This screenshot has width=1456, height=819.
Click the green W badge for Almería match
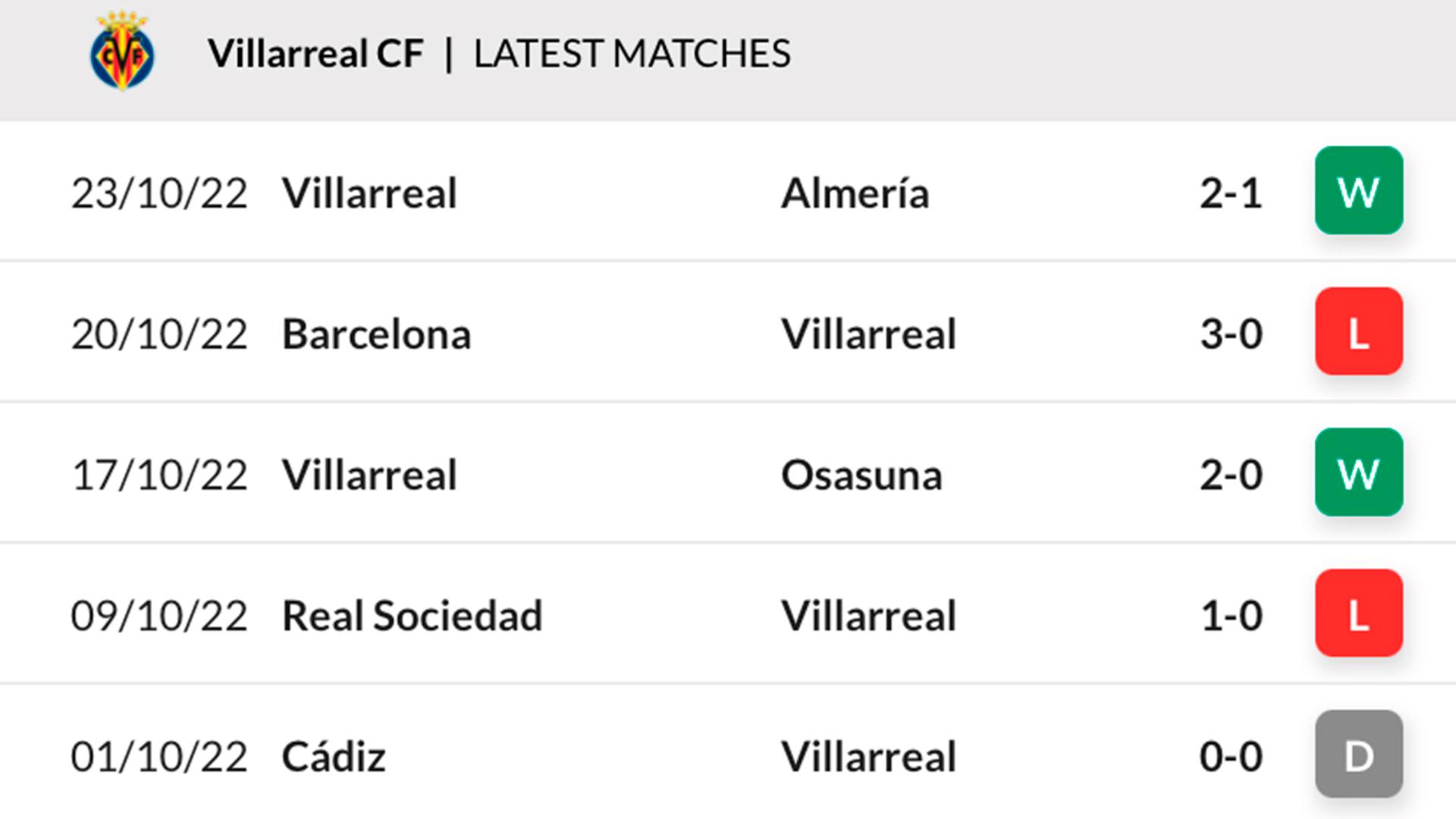1358,190
